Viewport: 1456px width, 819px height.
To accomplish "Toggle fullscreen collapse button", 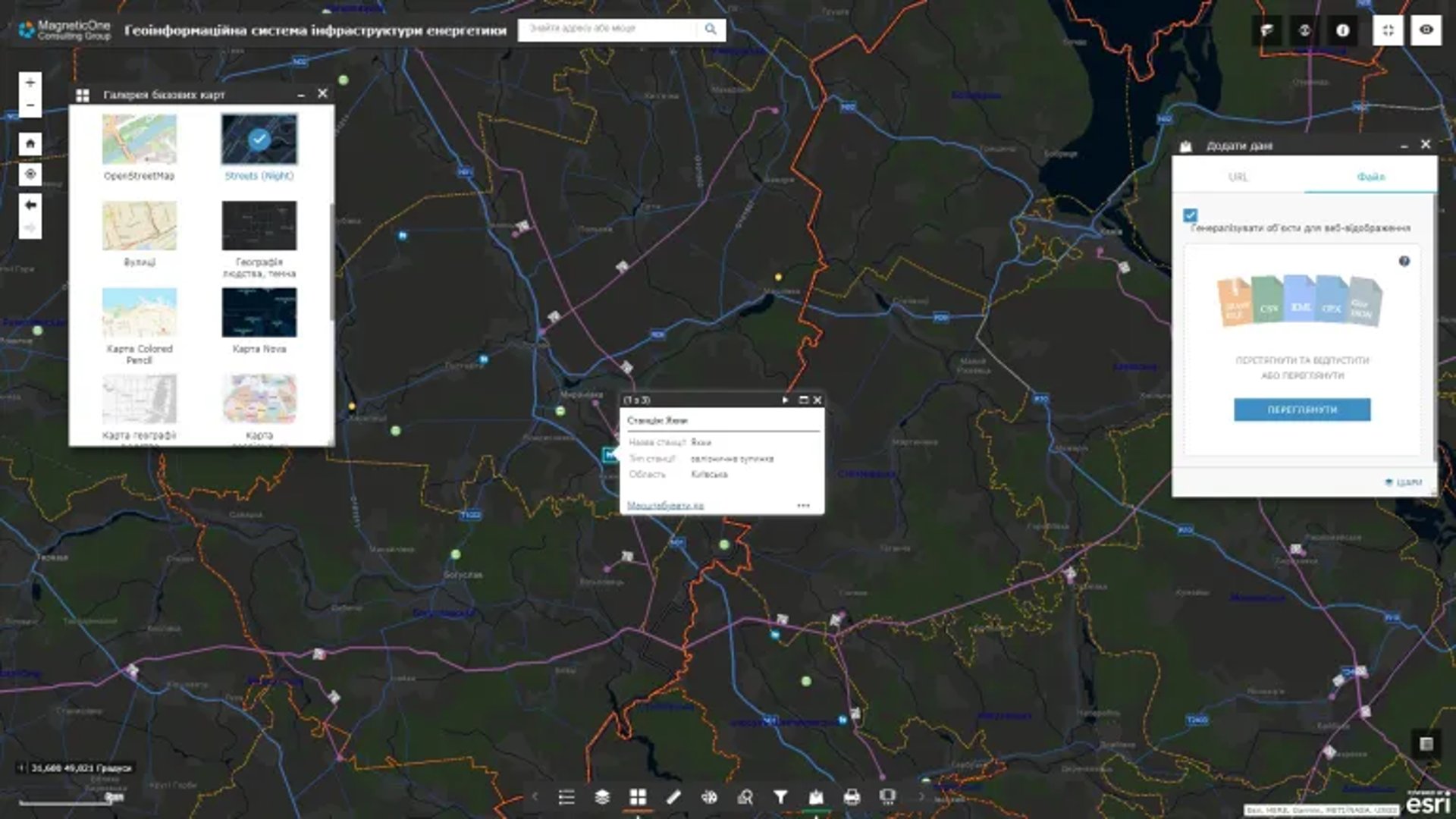I will tap(1388, 30).
